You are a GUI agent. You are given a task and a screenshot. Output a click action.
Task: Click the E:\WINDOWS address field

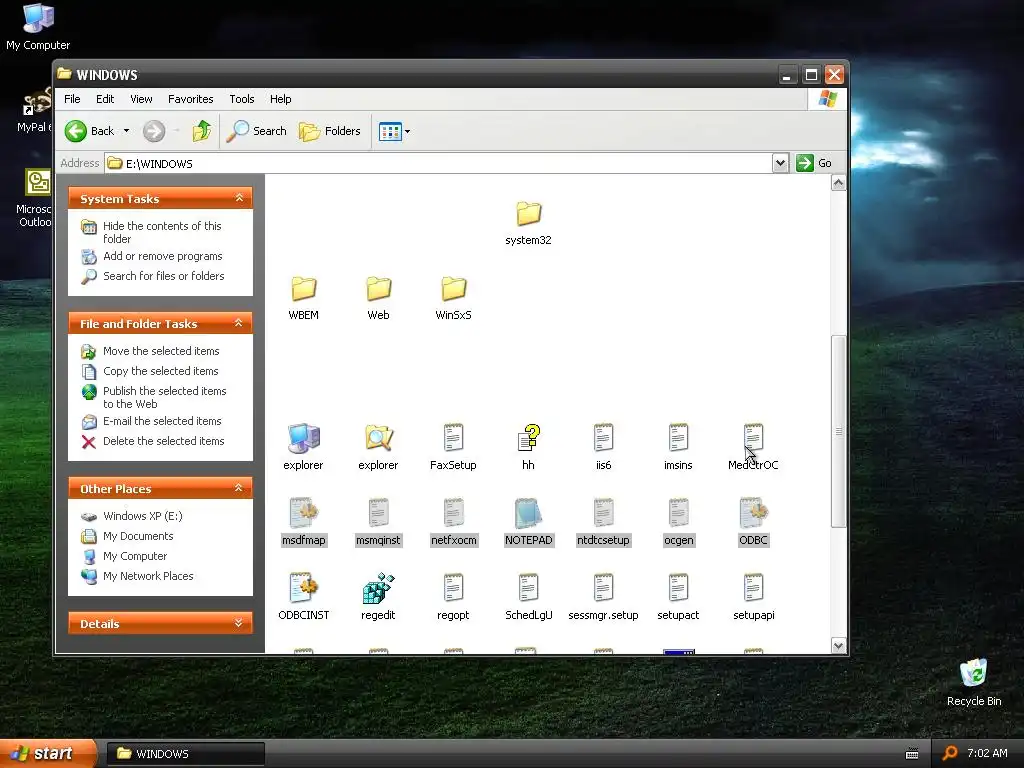coord(439,163)
